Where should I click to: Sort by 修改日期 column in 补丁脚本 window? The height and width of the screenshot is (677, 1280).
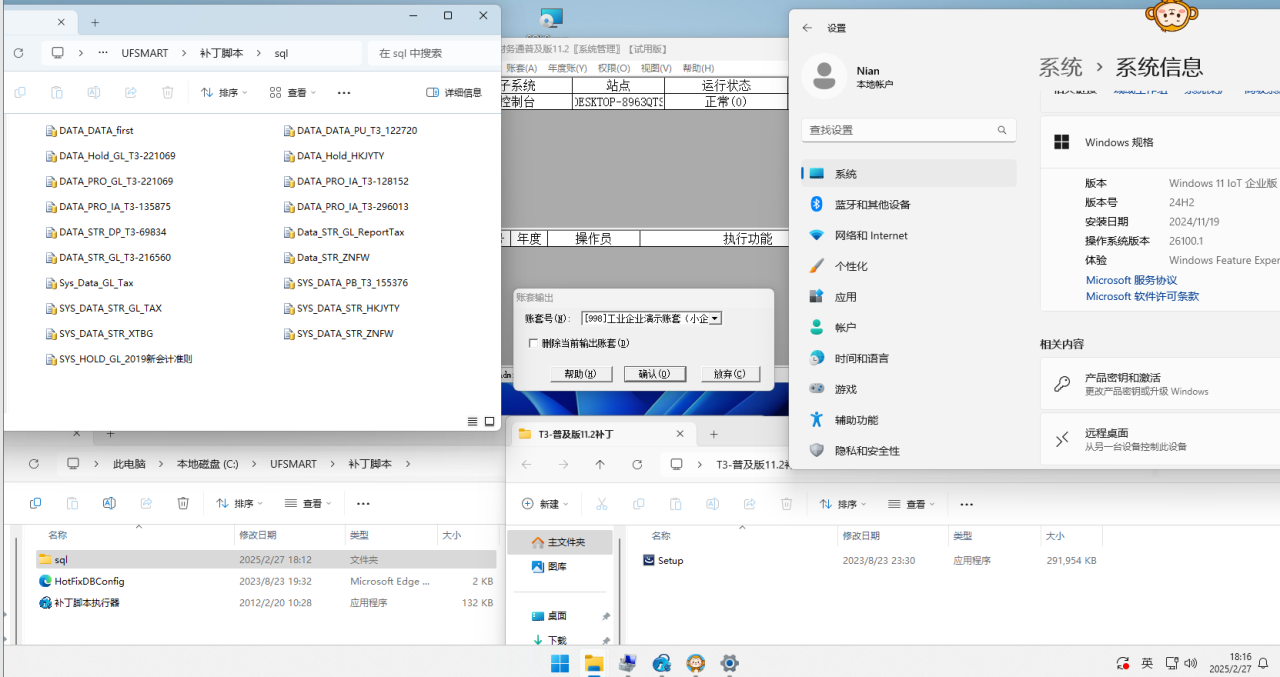click(x=258, y=536)
